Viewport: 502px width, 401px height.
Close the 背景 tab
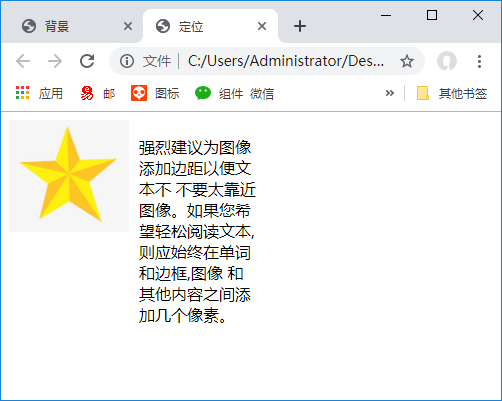(128, 26)
